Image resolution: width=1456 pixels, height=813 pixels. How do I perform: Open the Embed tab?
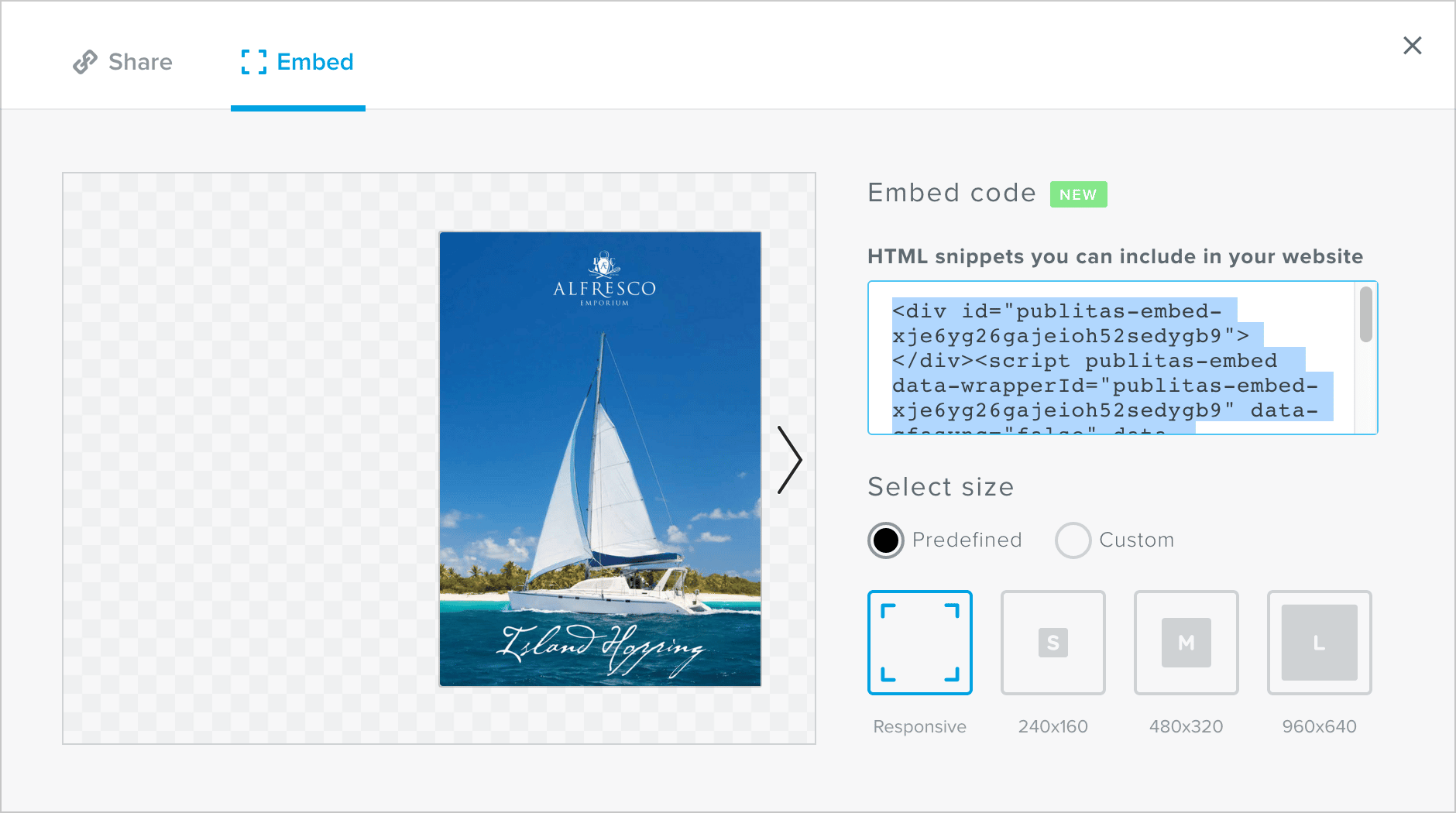314,62
